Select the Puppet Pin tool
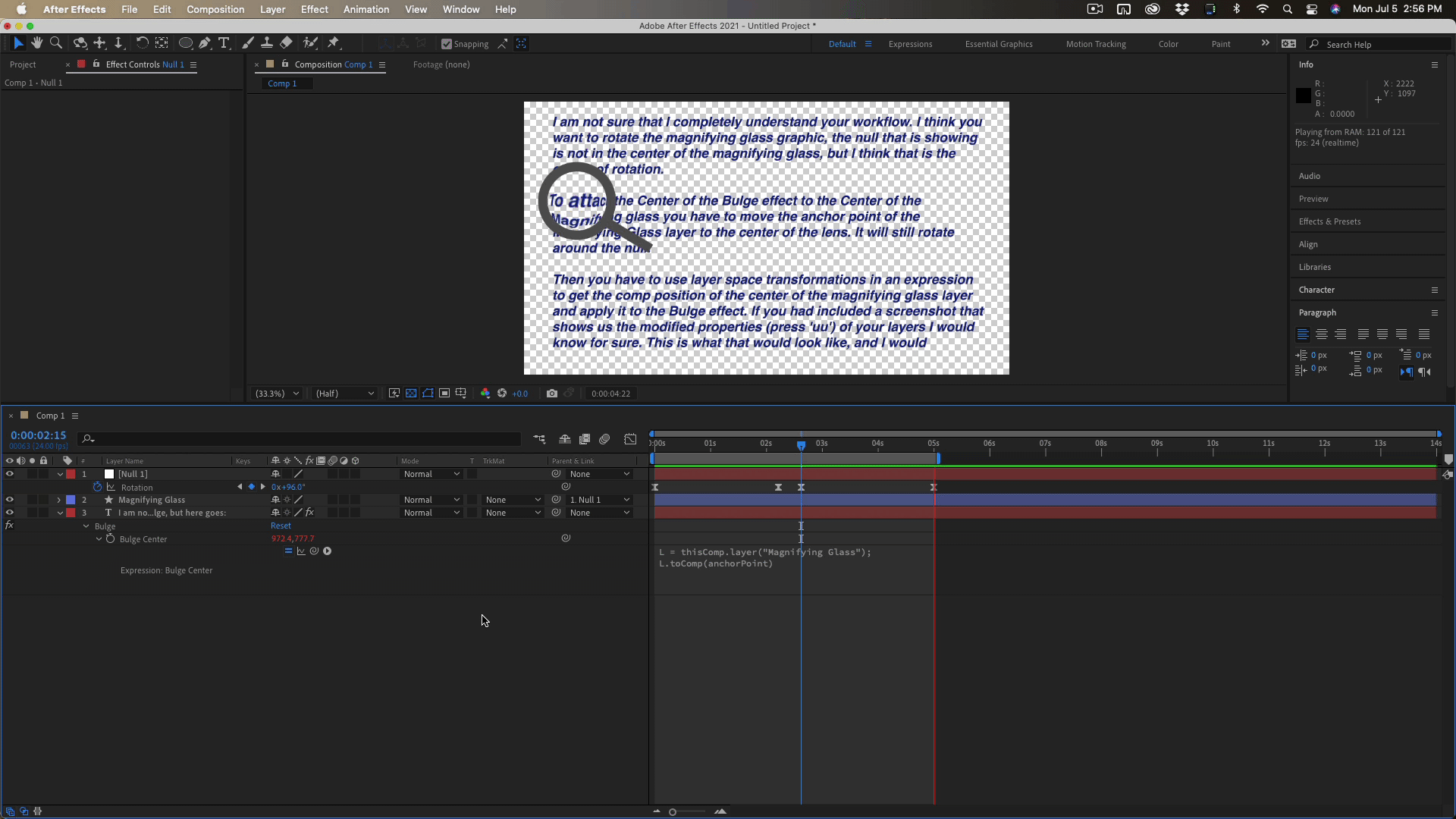The width and height of the screenshot is (1456, 819). click(x=334, y=43)
